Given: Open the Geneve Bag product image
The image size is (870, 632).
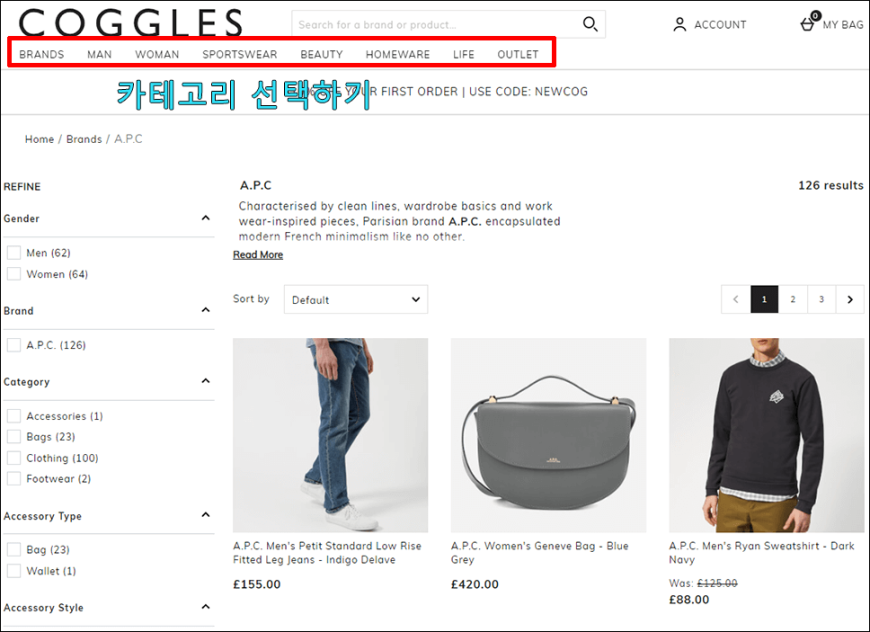Looking at the screenshot, I should 549,436.
